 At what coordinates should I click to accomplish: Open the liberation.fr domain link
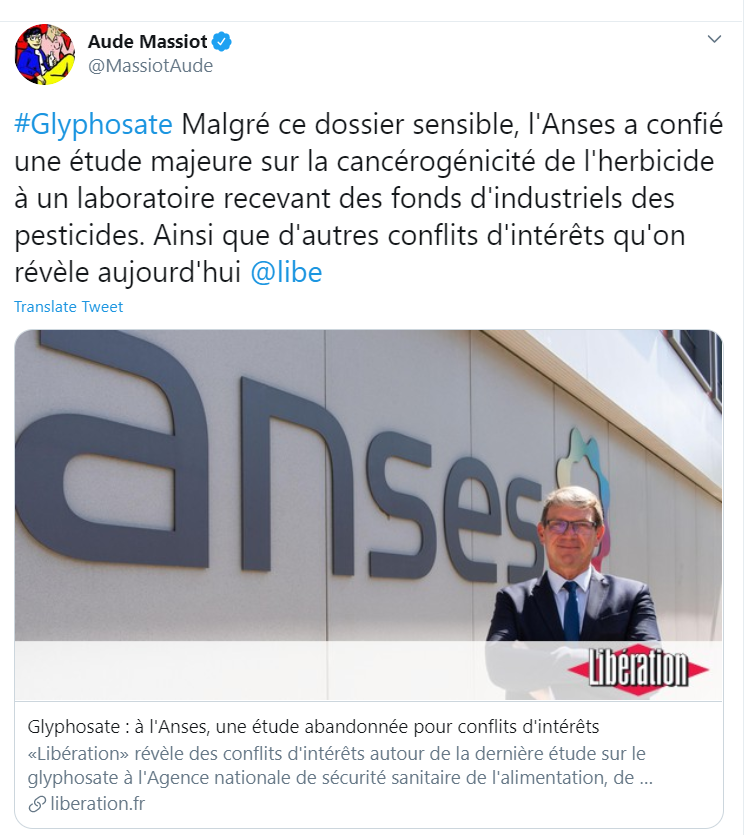coord(97,804)
